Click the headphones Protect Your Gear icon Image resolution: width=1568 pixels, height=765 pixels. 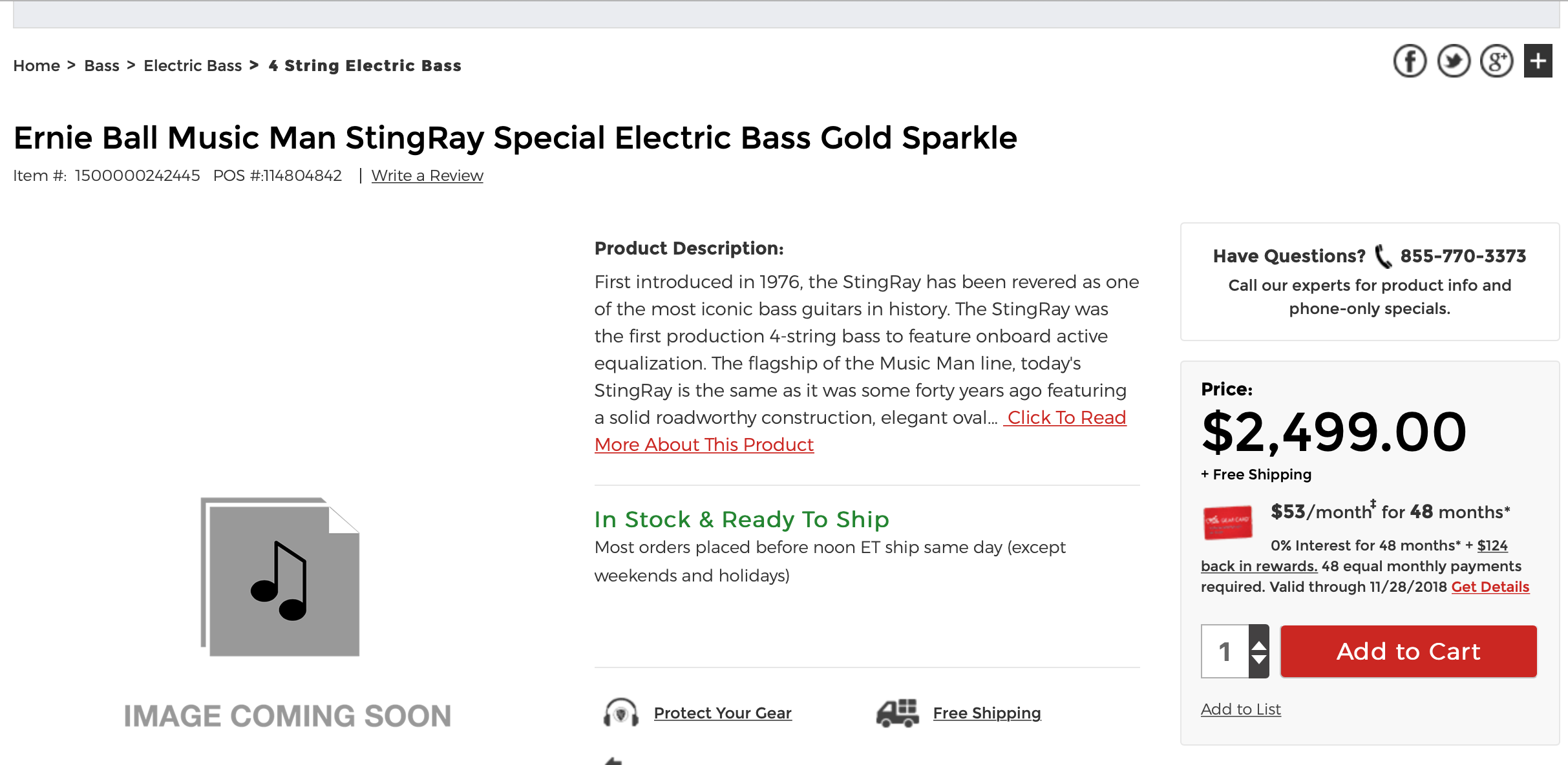(x=620, y=713)
